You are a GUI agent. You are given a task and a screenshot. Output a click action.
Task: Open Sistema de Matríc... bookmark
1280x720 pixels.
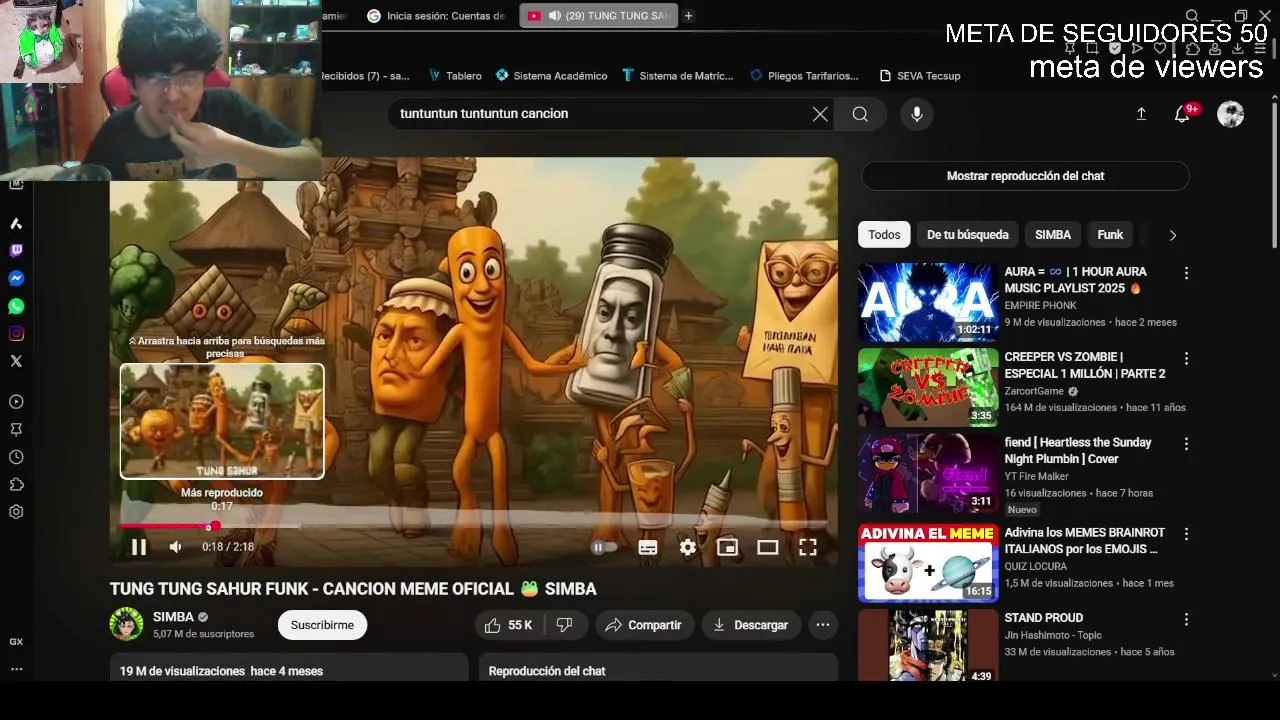pos(677,76)
